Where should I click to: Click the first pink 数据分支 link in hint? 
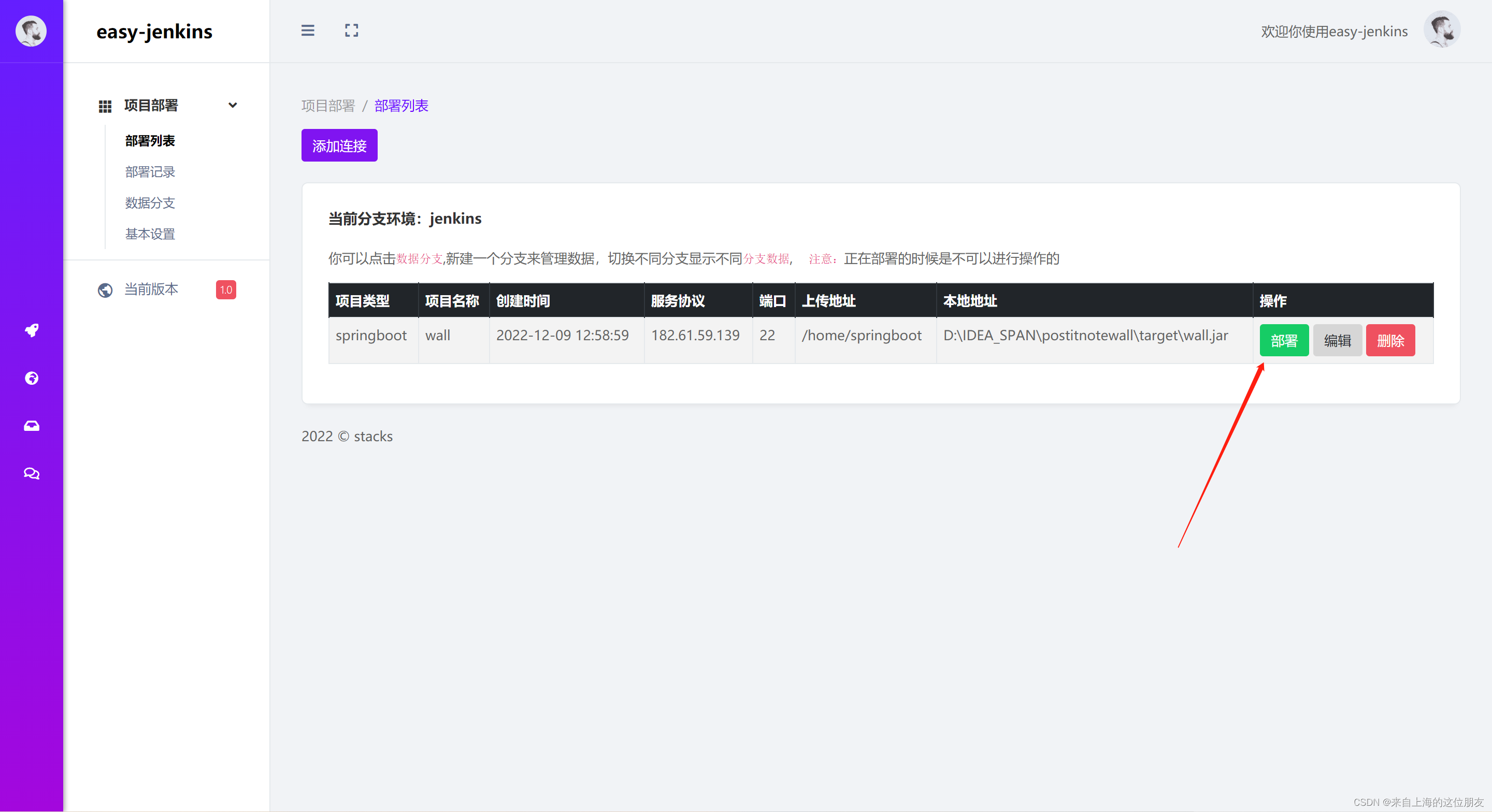click(x=419, y=259)
